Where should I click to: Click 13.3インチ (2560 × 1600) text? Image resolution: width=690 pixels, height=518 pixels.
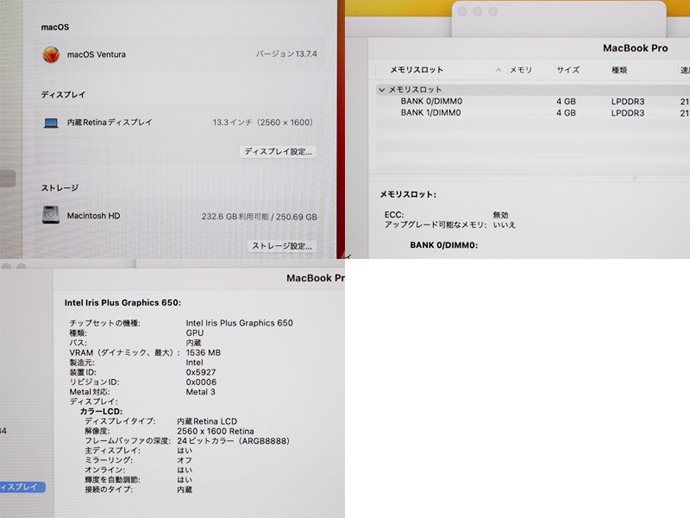coord(263,122)
